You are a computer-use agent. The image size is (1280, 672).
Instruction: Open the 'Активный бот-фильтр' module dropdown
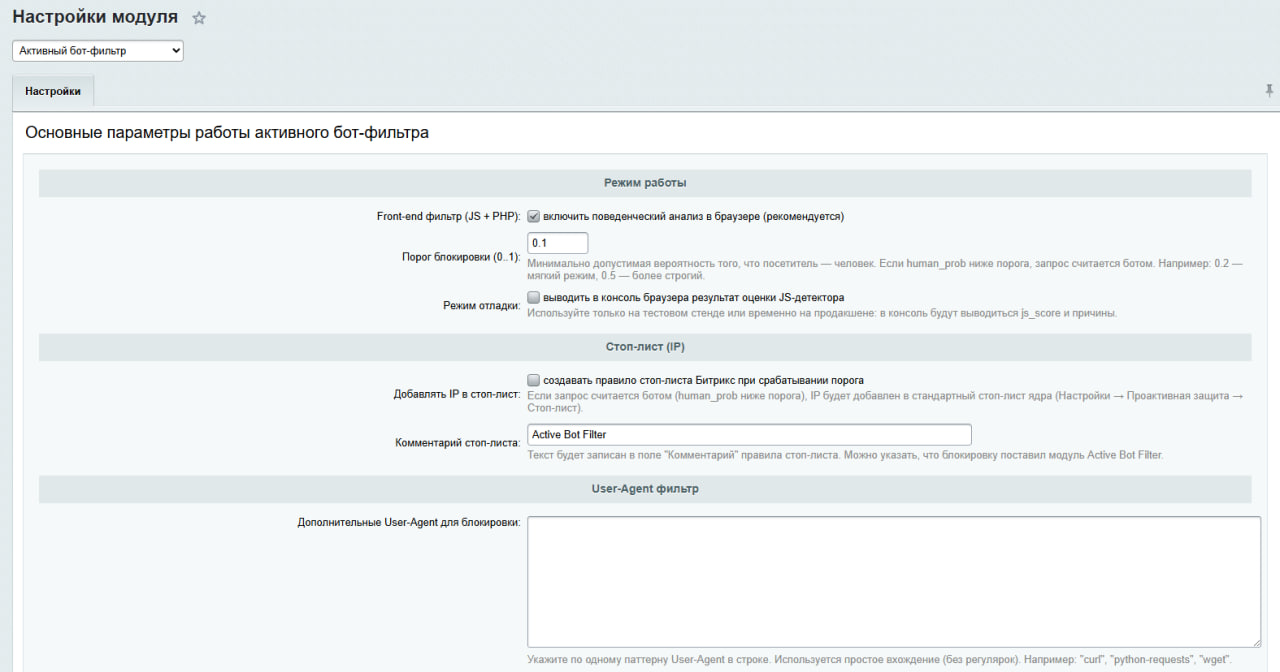click(x=98, y=50)
